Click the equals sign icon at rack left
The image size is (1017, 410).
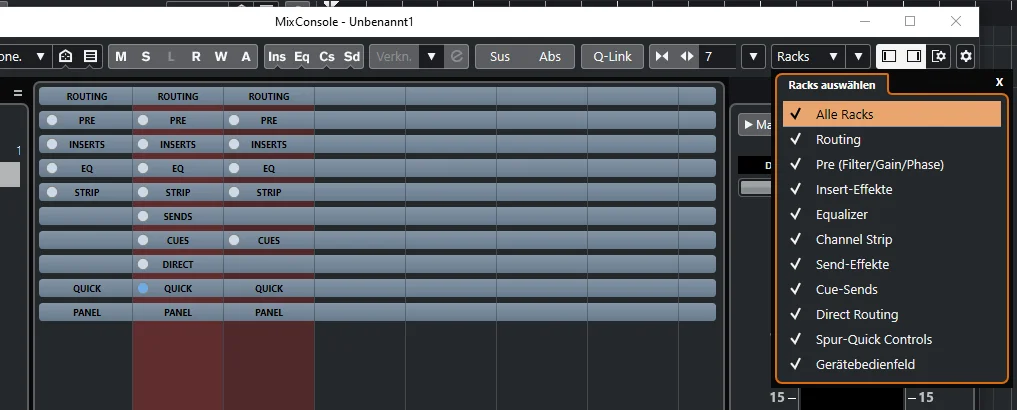pyautogui.click(x=18, y=93)
